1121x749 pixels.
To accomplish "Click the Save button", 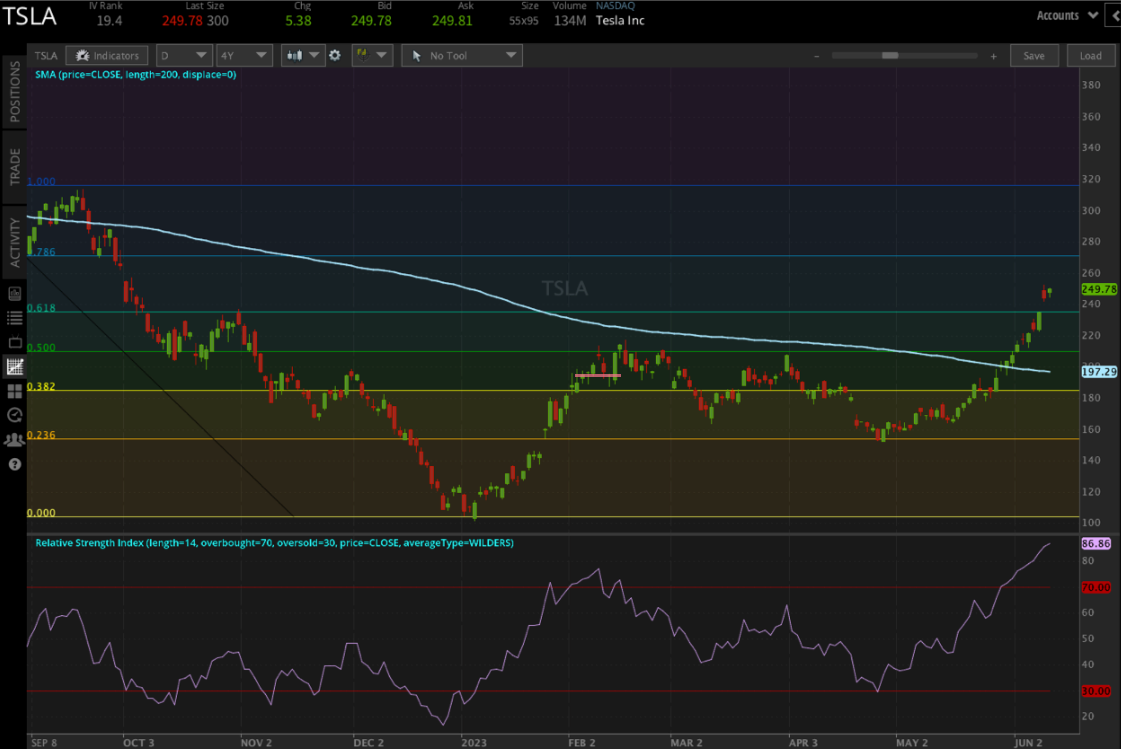I will pyautogui.click(x=1033, y=56).
